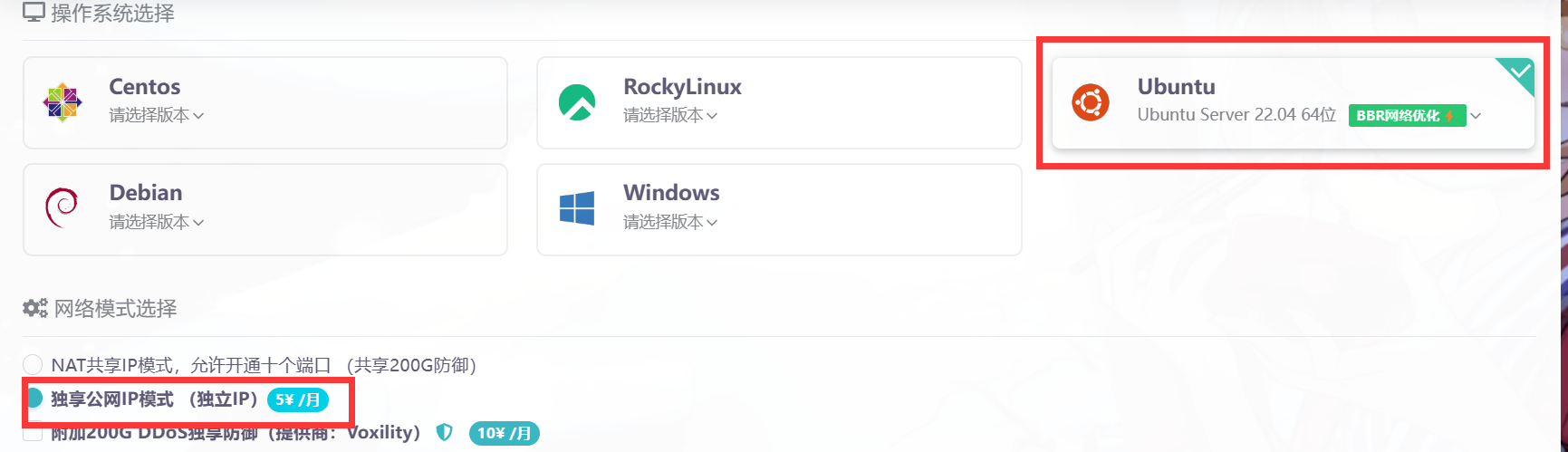
Task: Click the Windows logo icon
Action: click(x=577, y=208)
